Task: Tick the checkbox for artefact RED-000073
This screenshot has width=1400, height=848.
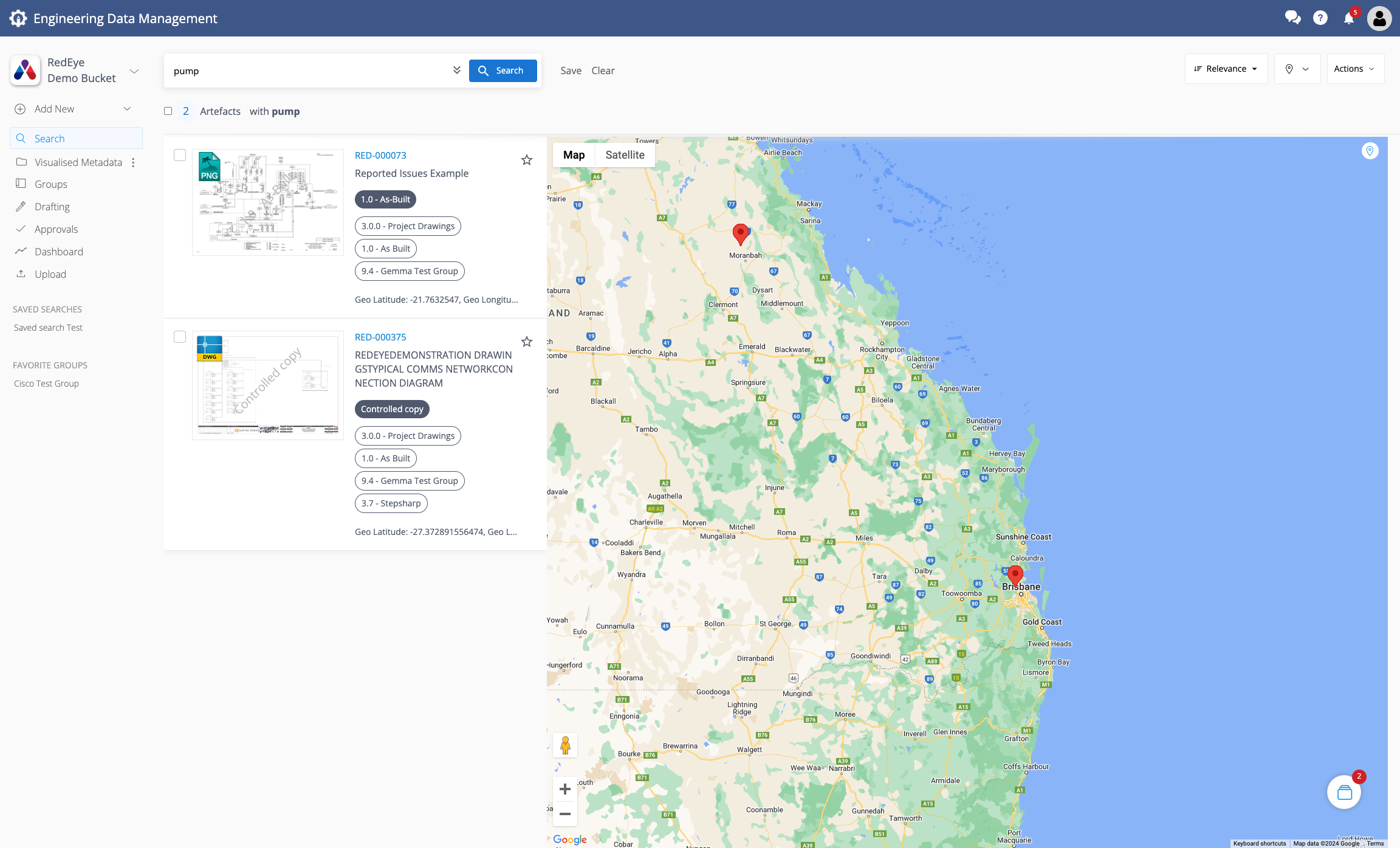Action: [180, 155]
